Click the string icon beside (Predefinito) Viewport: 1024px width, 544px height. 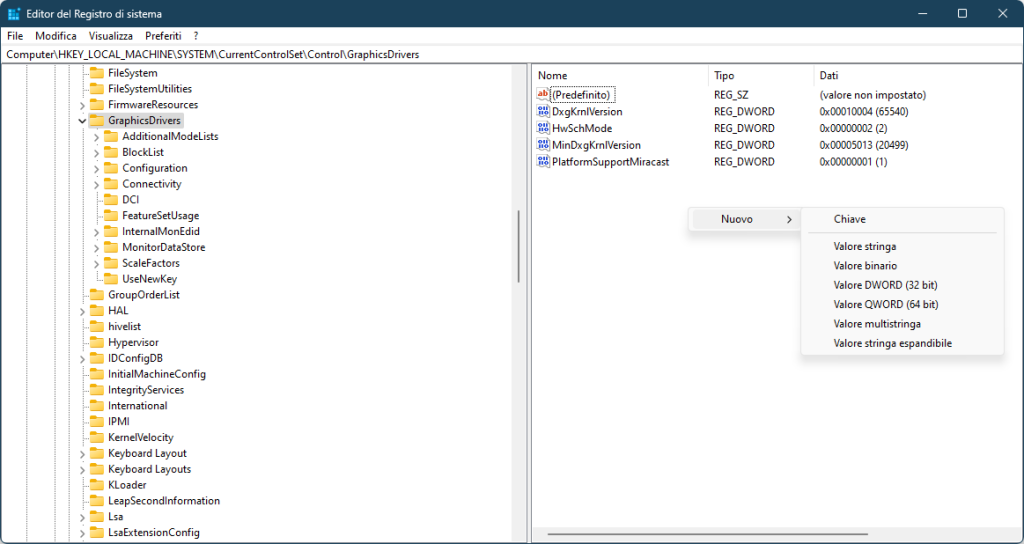tap(544, 95)
